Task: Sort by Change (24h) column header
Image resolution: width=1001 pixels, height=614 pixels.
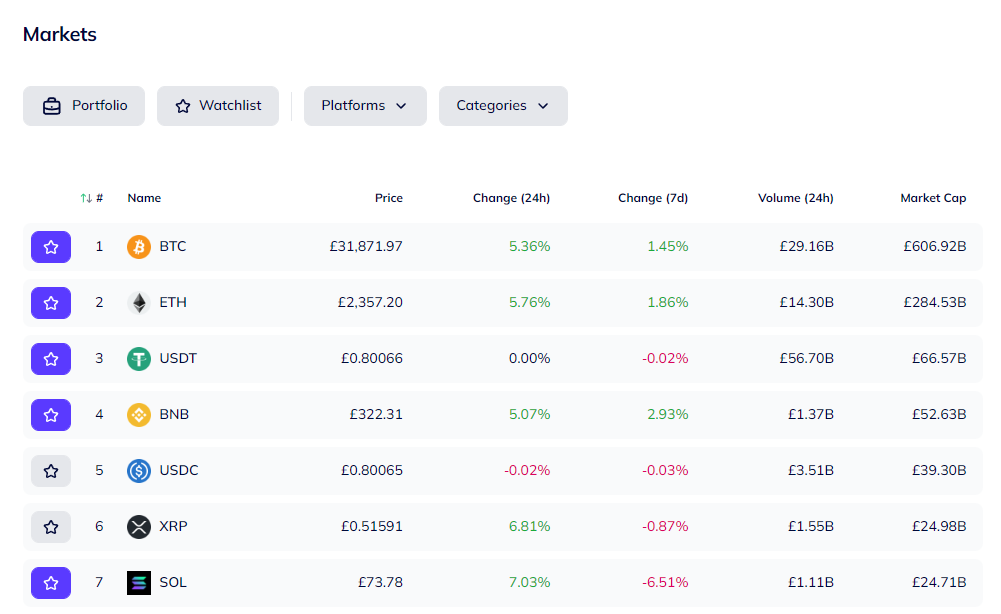Action: click(511, 198)
